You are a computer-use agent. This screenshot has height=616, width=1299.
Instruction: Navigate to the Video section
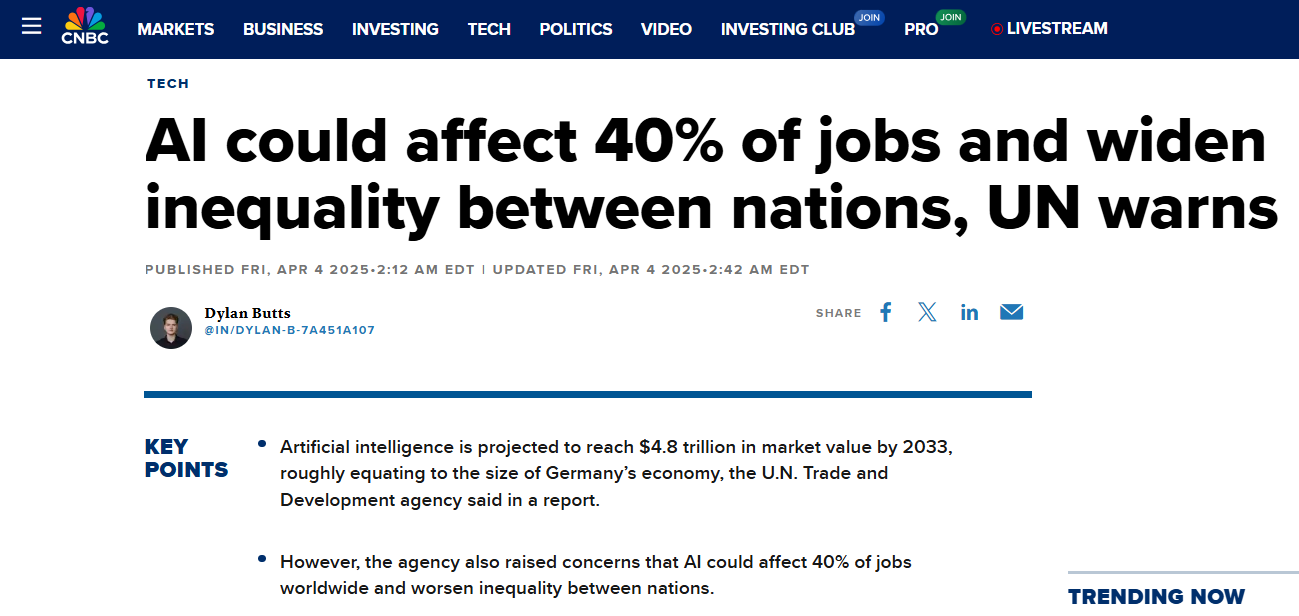point(666,29)
